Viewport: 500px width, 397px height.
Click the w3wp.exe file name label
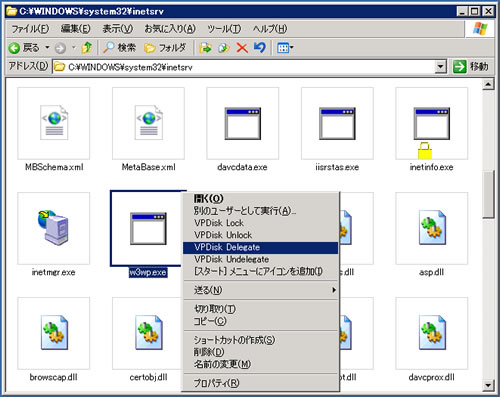point(148,272)
